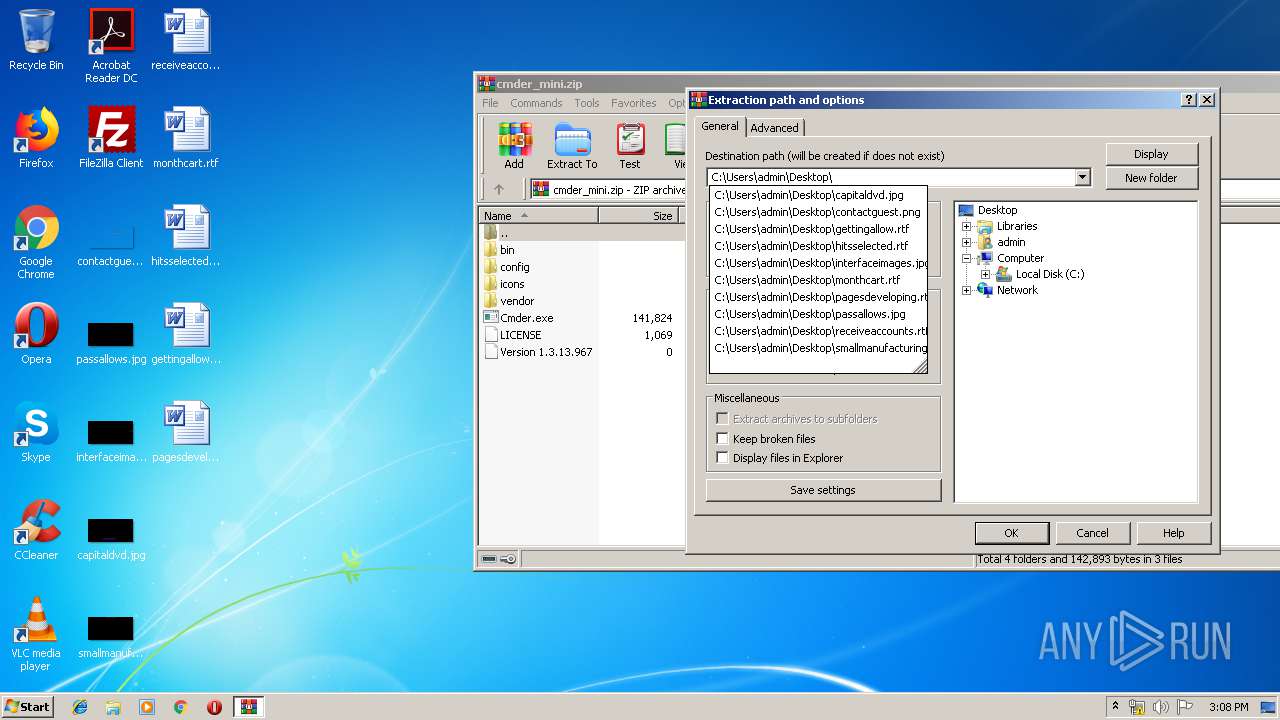Click the Help button

click(1174, 533)
